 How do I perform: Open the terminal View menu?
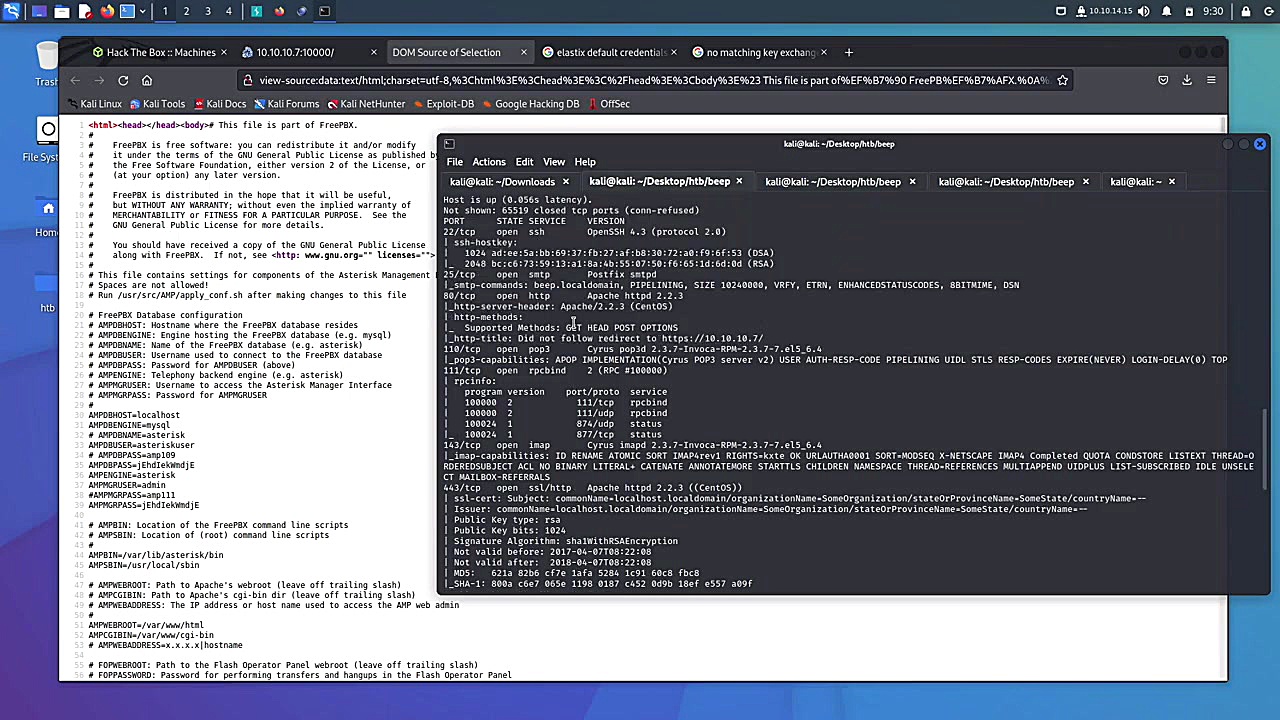pyautogui.click(x=553, y=162)
